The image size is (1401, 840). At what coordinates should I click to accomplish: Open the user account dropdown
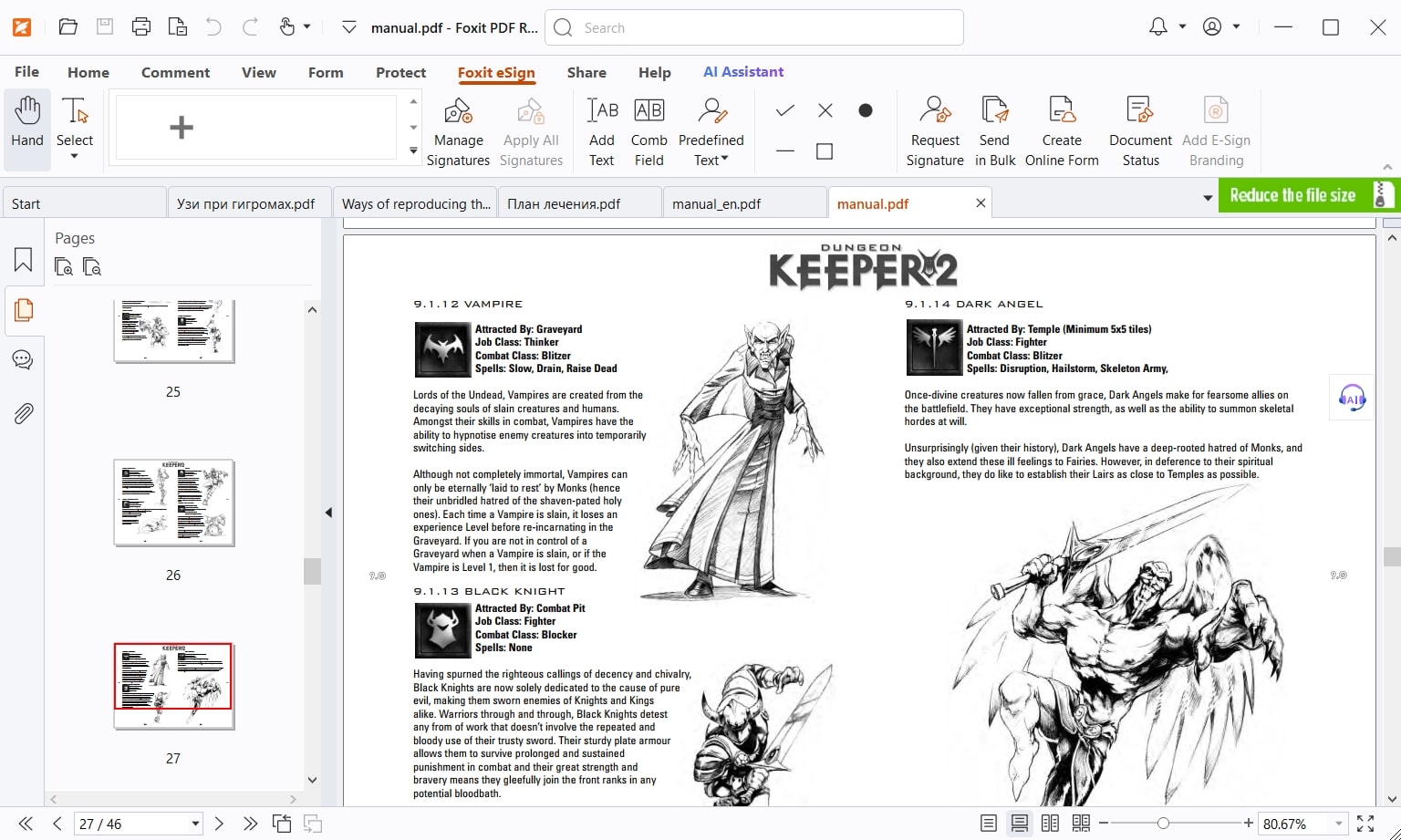[1236, 27]
